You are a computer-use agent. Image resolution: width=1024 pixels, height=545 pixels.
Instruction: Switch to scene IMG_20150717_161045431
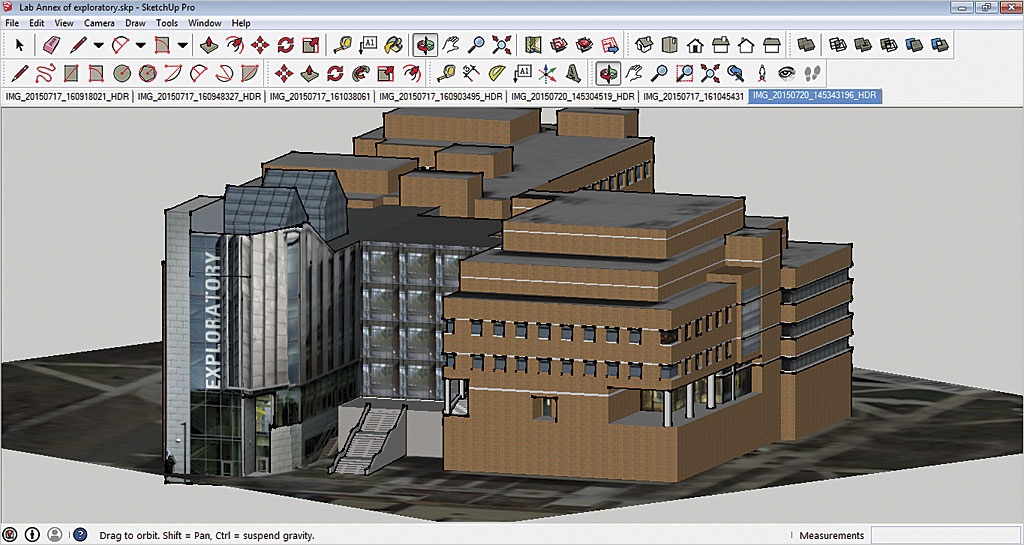(x=694, y=96)
